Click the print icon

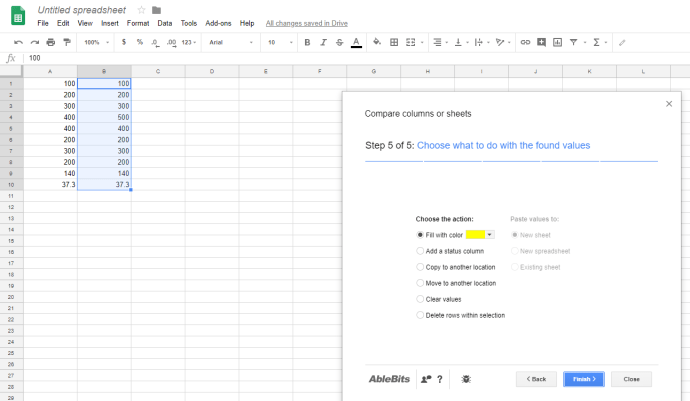coord(51,43)
